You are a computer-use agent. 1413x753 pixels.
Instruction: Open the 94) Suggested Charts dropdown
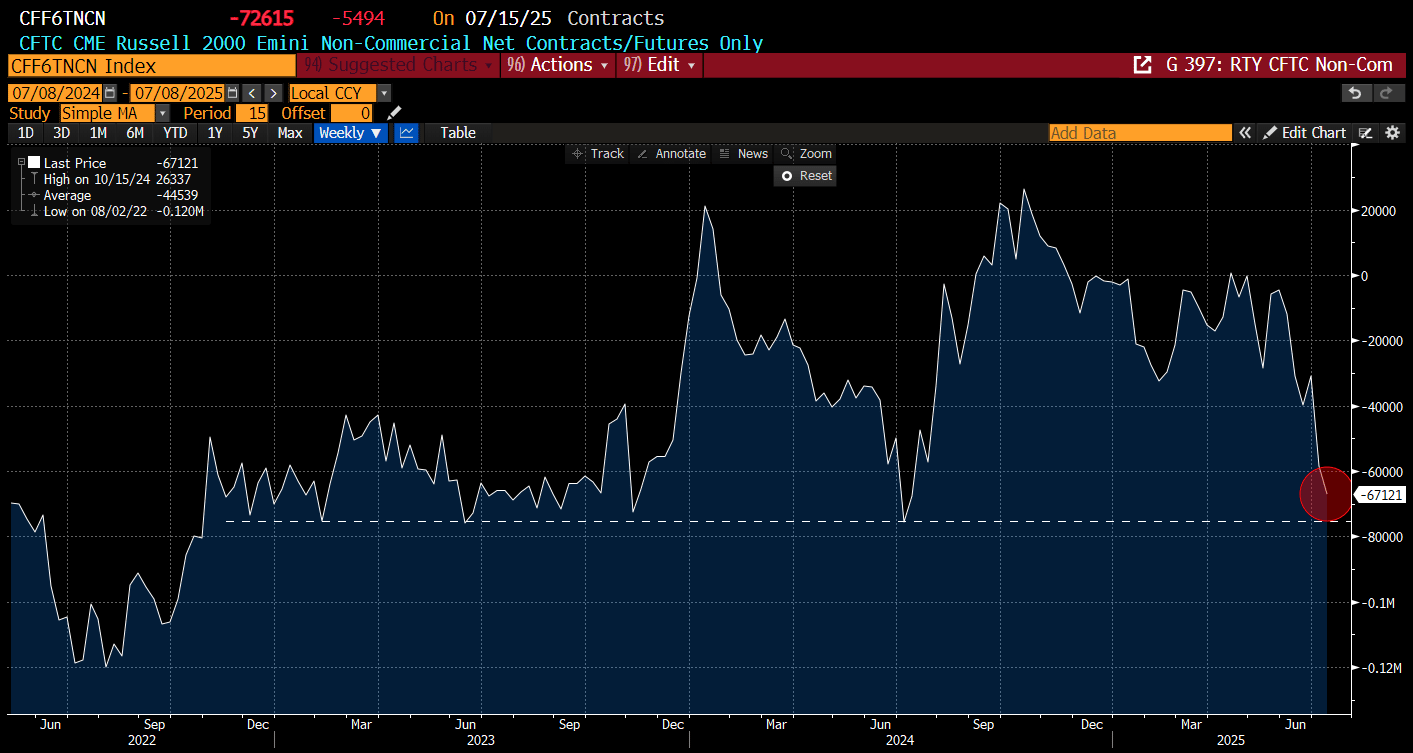[399, 65]
